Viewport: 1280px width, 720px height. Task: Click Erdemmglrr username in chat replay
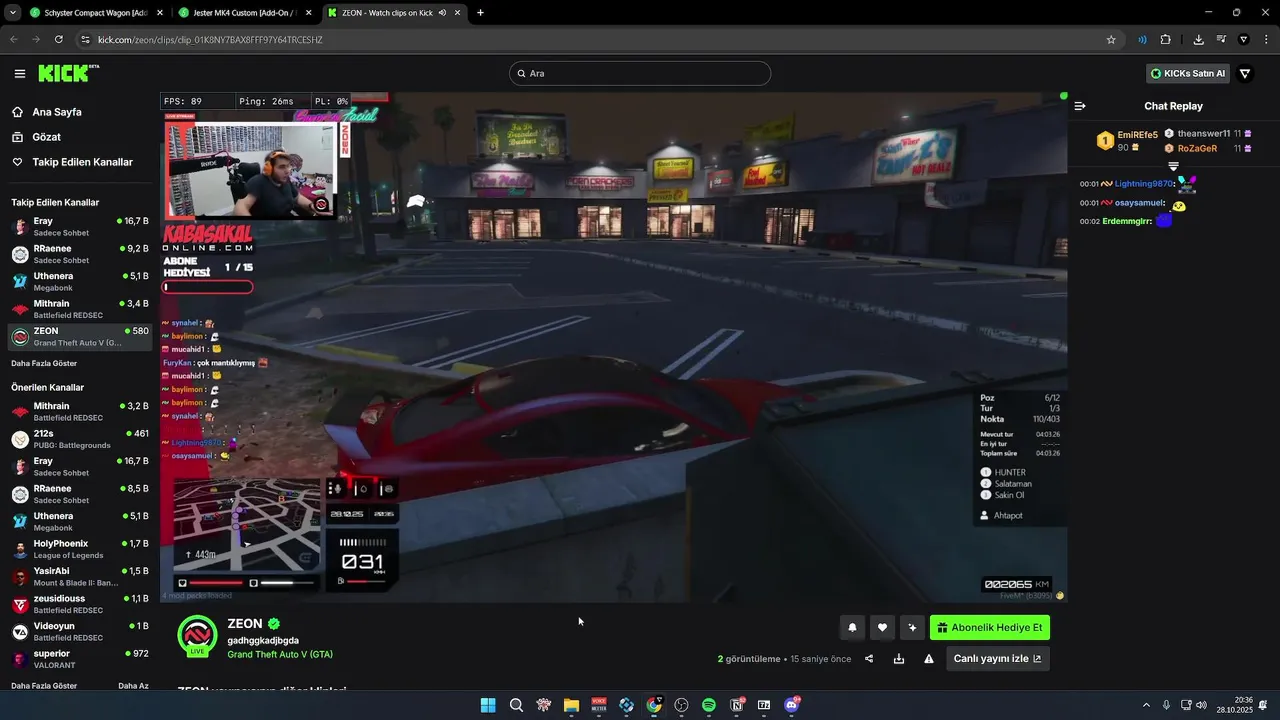(1127, 221)
